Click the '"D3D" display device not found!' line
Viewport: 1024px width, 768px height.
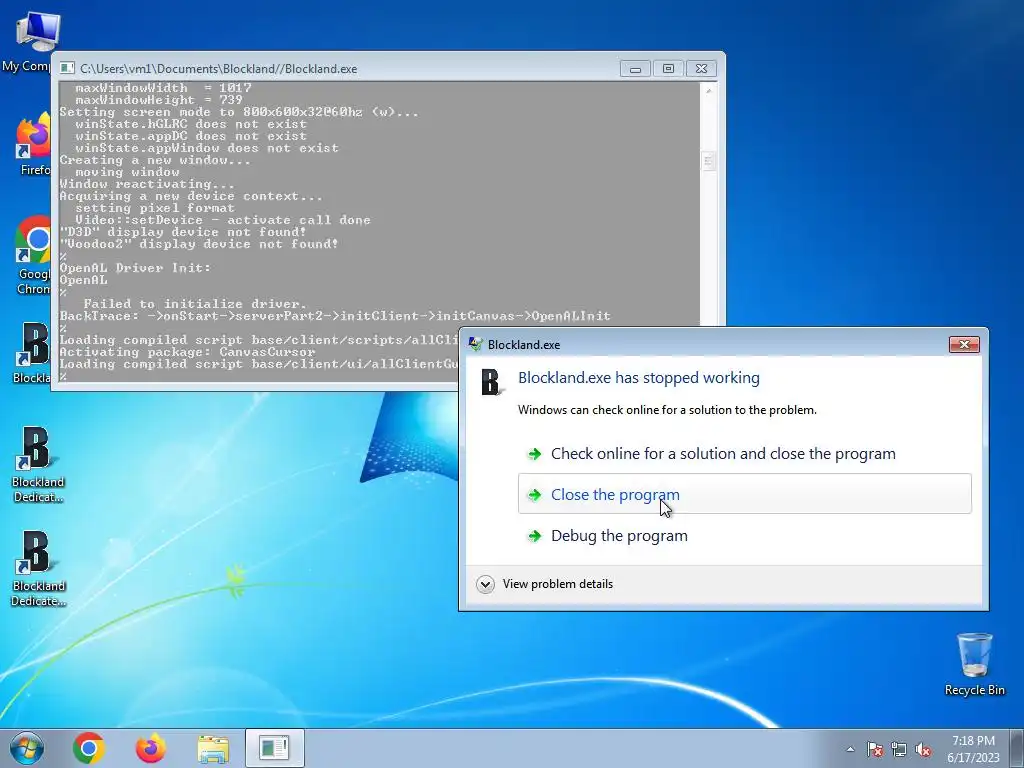click(x=183, y=232)
